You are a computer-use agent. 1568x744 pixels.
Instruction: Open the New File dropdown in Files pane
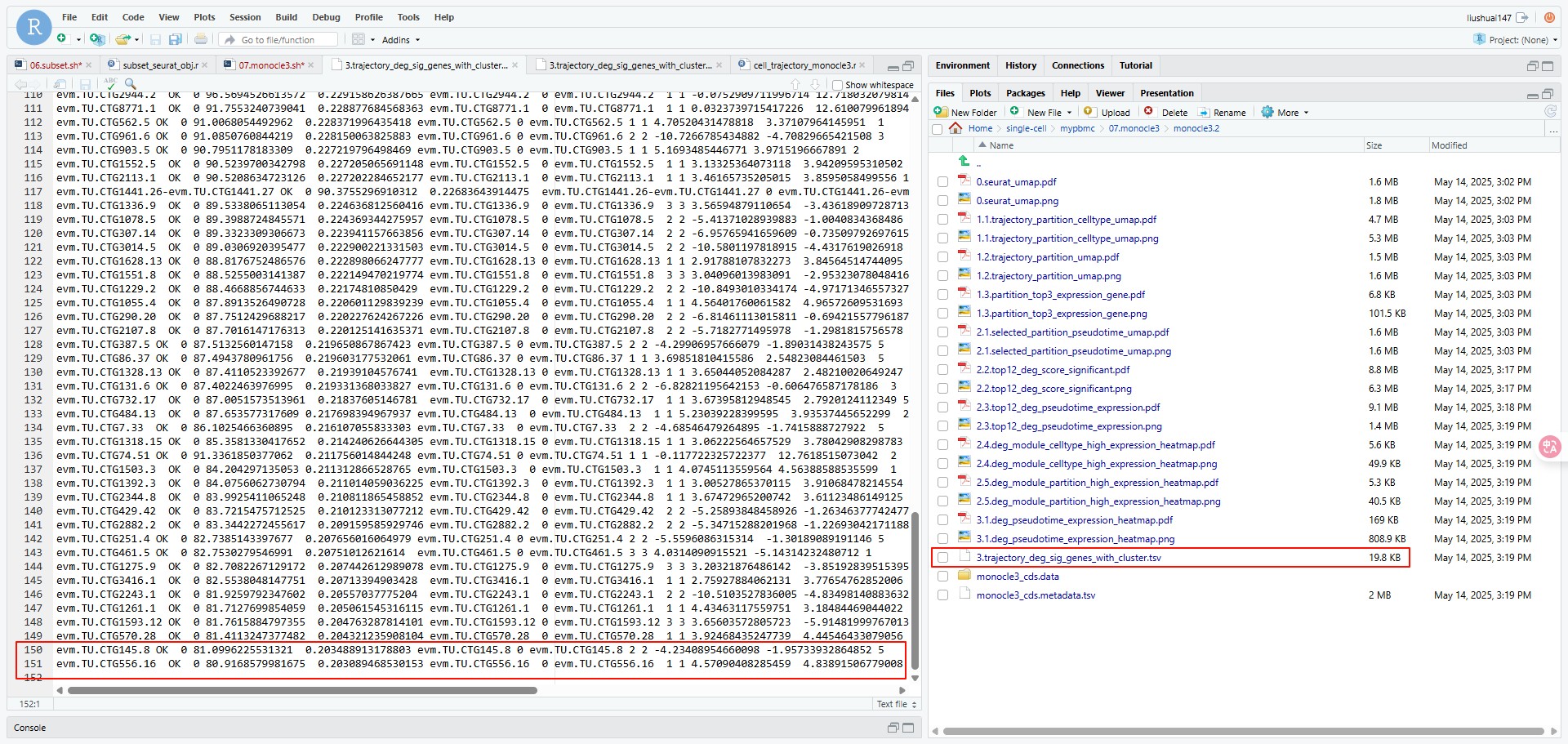click(x=1041, y=112)
